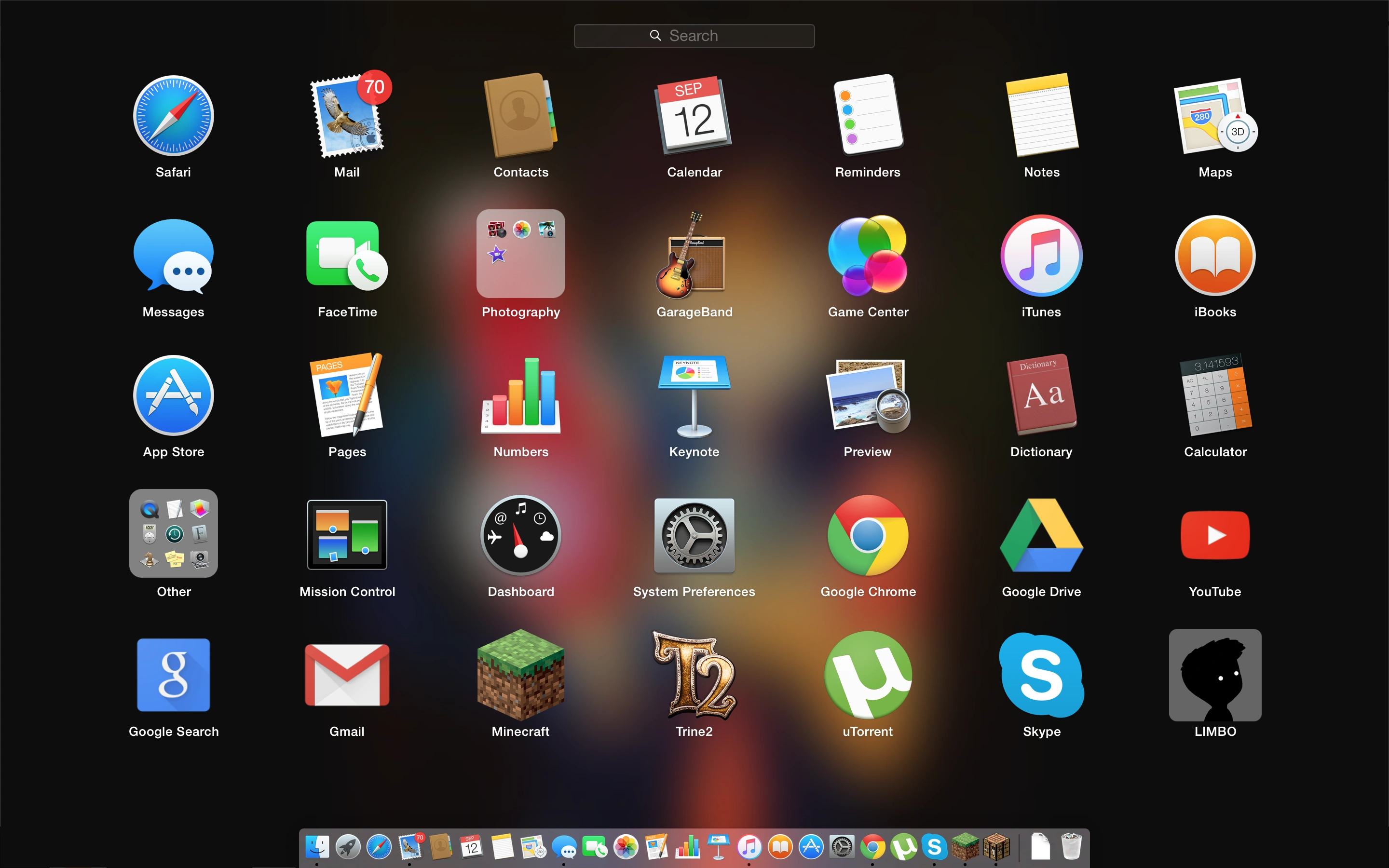Expand the Photography folder
This screenshot has width=1389, height=868.
tap(520, 254)
